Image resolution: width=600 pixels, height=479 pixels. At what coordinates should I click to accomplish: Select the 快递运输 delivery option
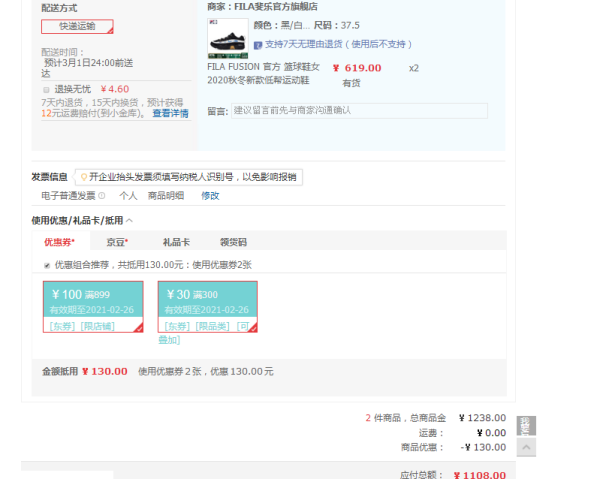pos(77,26)
